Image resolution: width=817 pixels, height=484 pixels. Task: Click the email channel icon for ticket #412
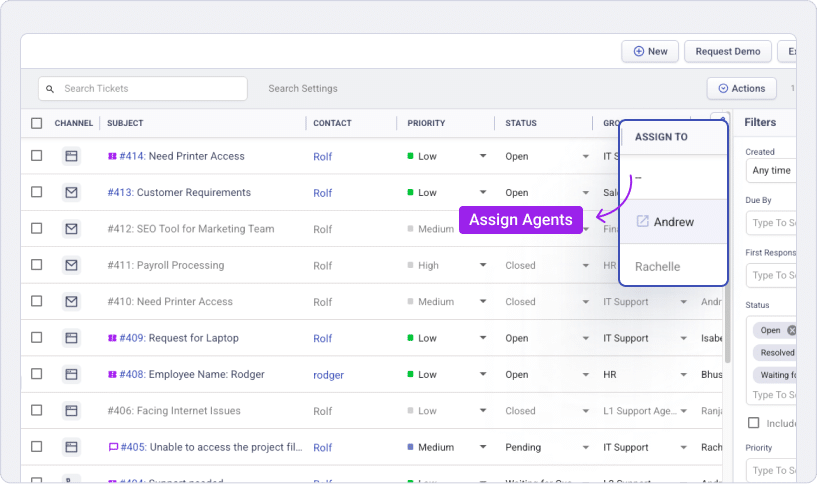click(71, 229)
